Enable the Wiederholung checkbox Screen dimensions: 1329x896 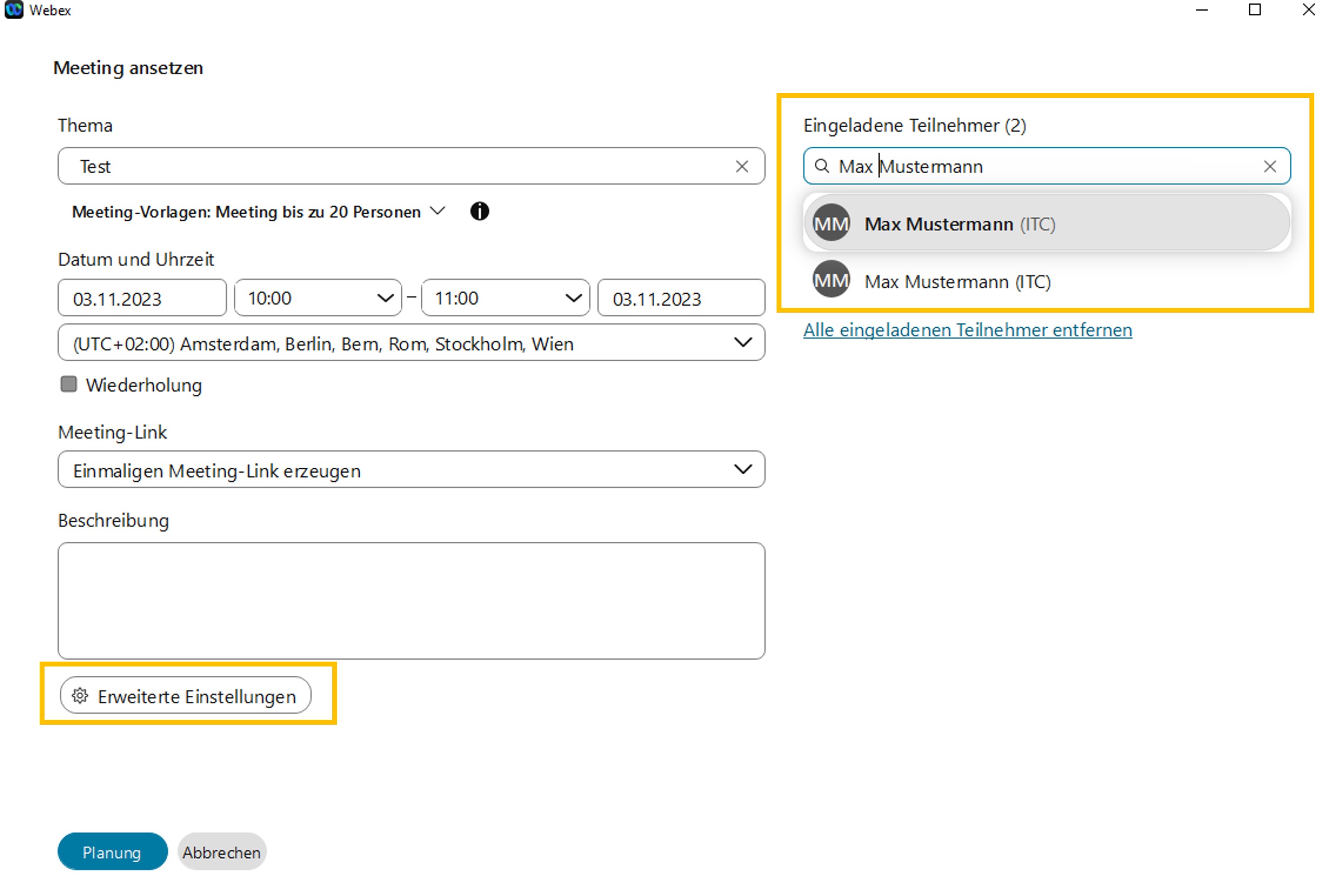pos(69,384)
